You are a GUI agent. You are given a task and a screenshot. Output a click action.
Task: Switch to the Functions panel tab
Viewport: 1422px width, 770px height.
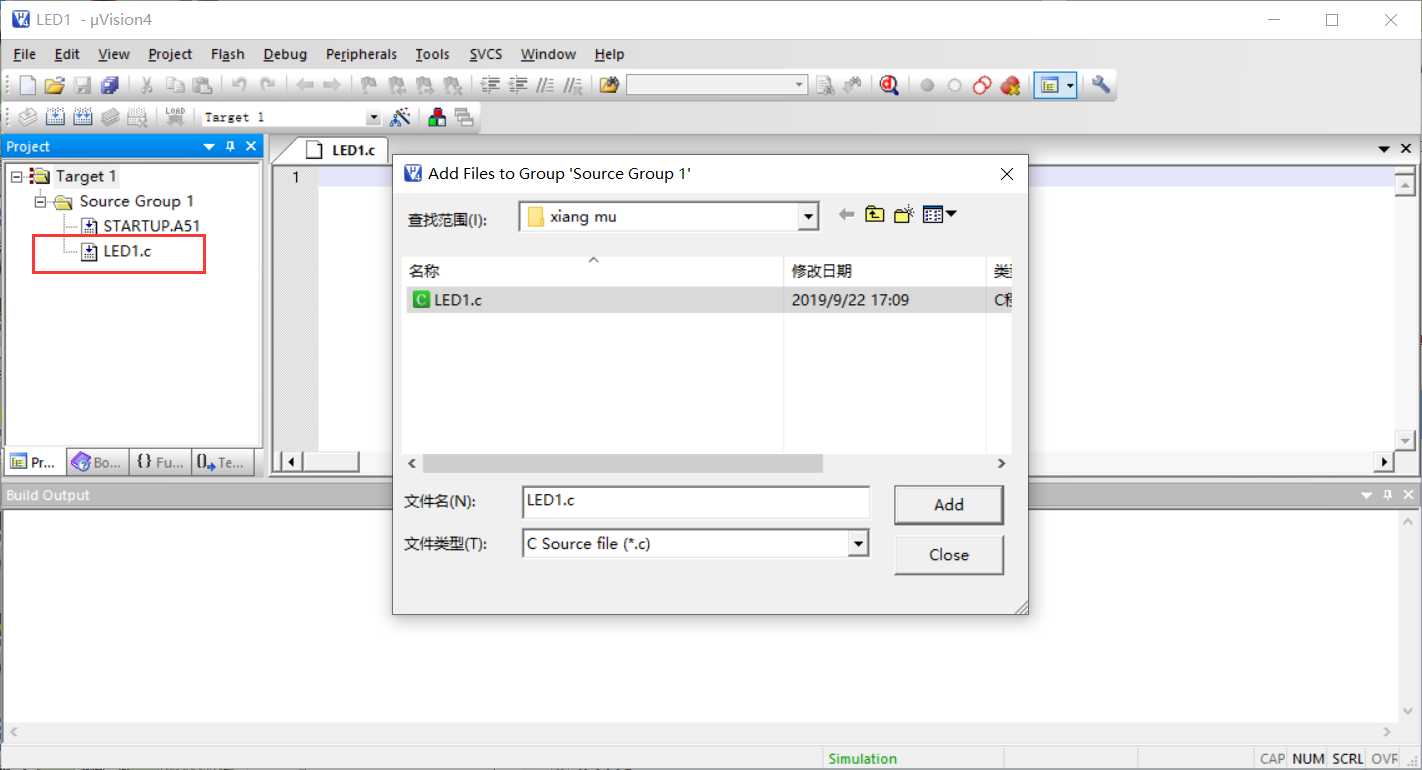pyautogui.click(x=160, y=462)
